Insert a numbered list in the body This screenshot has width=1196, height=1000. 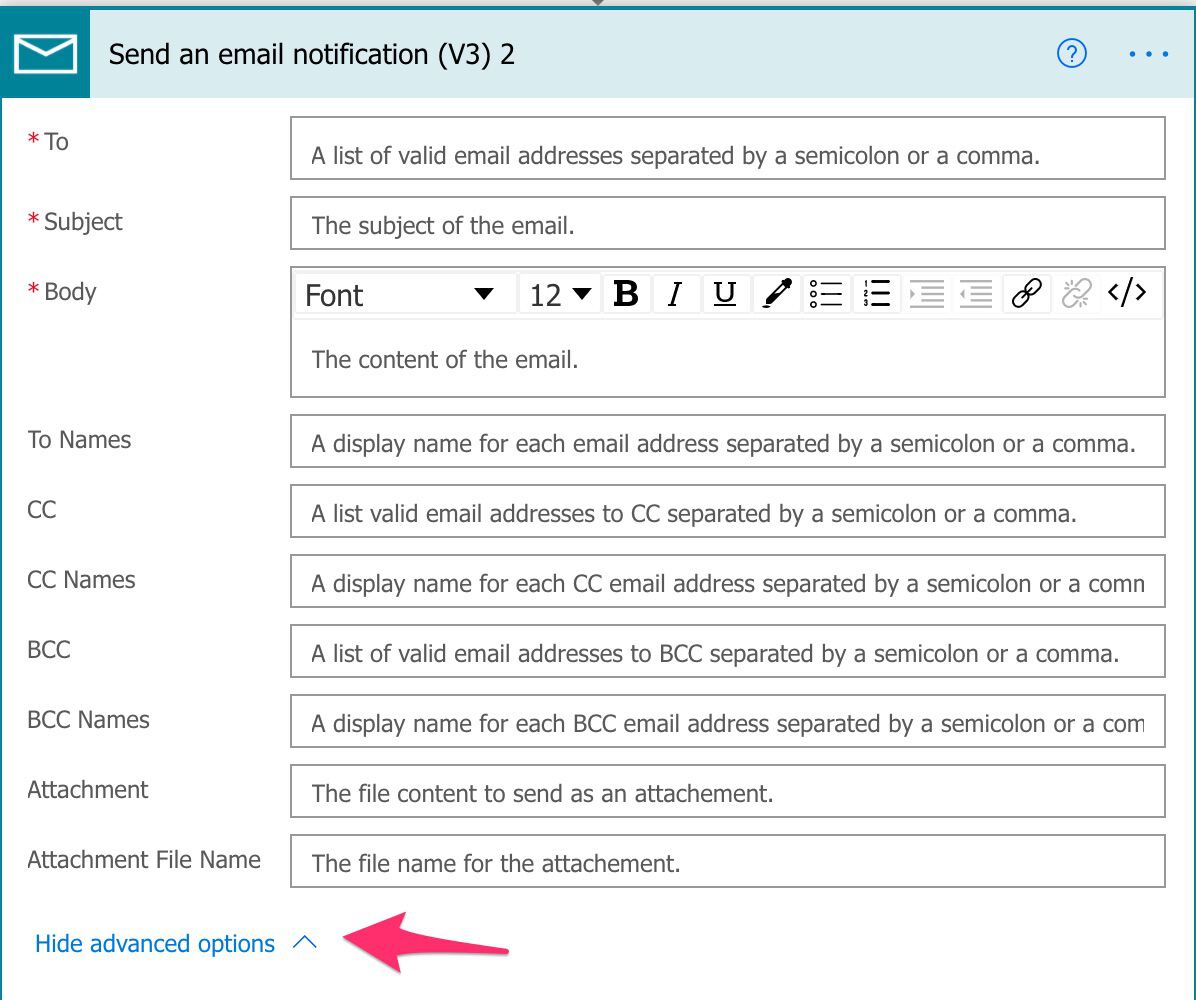click(x=876, y=293)
